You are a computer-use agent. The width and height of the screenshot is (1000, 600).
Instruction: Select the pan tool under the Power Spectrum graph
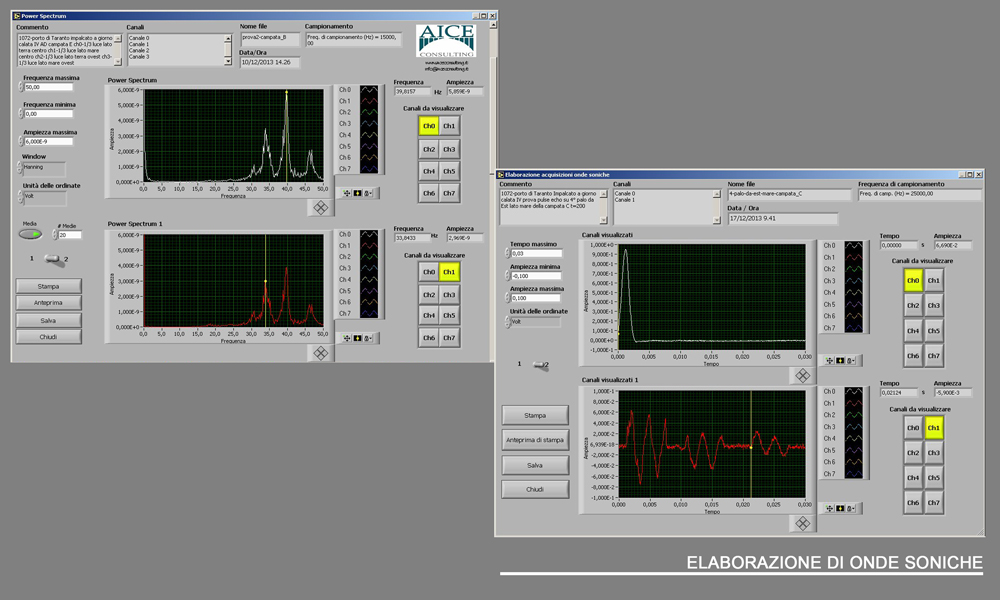click(368, 193)
